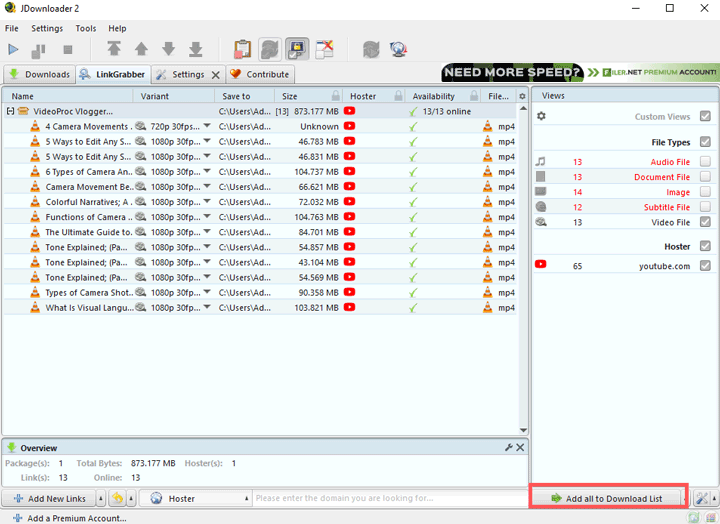The width and height of the screenshot is (720, 524).
Task: Click lock icon on Size column header
Action: coord(336,96)
